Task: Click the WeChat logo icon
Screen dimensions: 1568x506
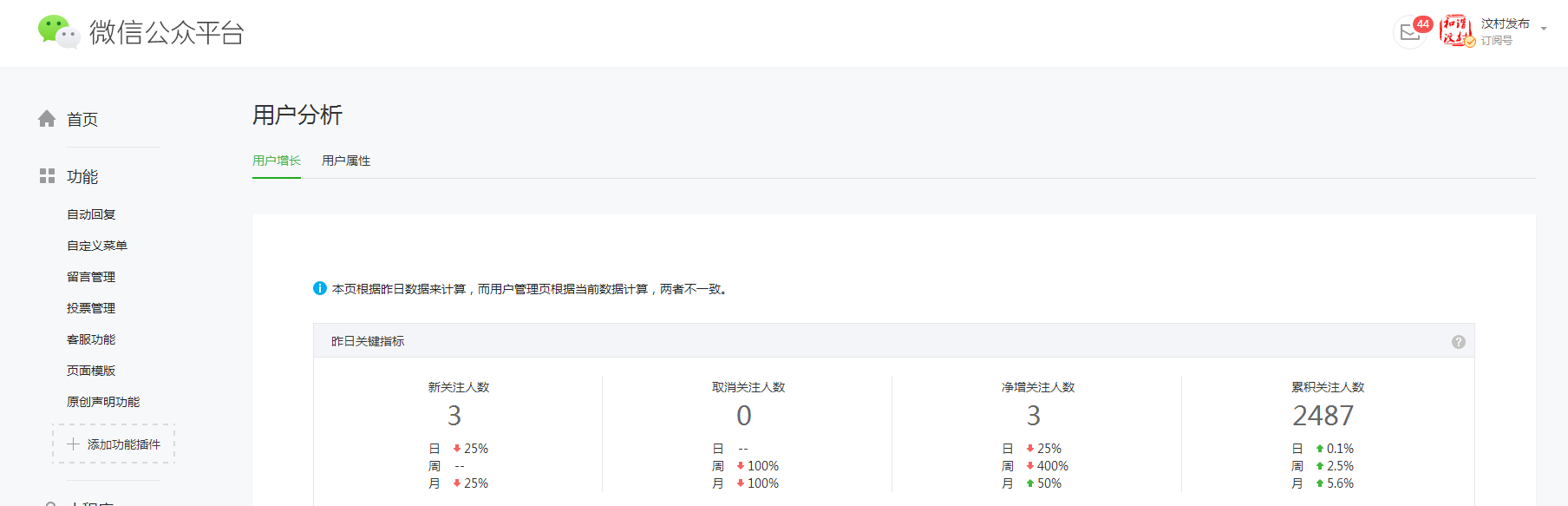Action: pos(58,32)
